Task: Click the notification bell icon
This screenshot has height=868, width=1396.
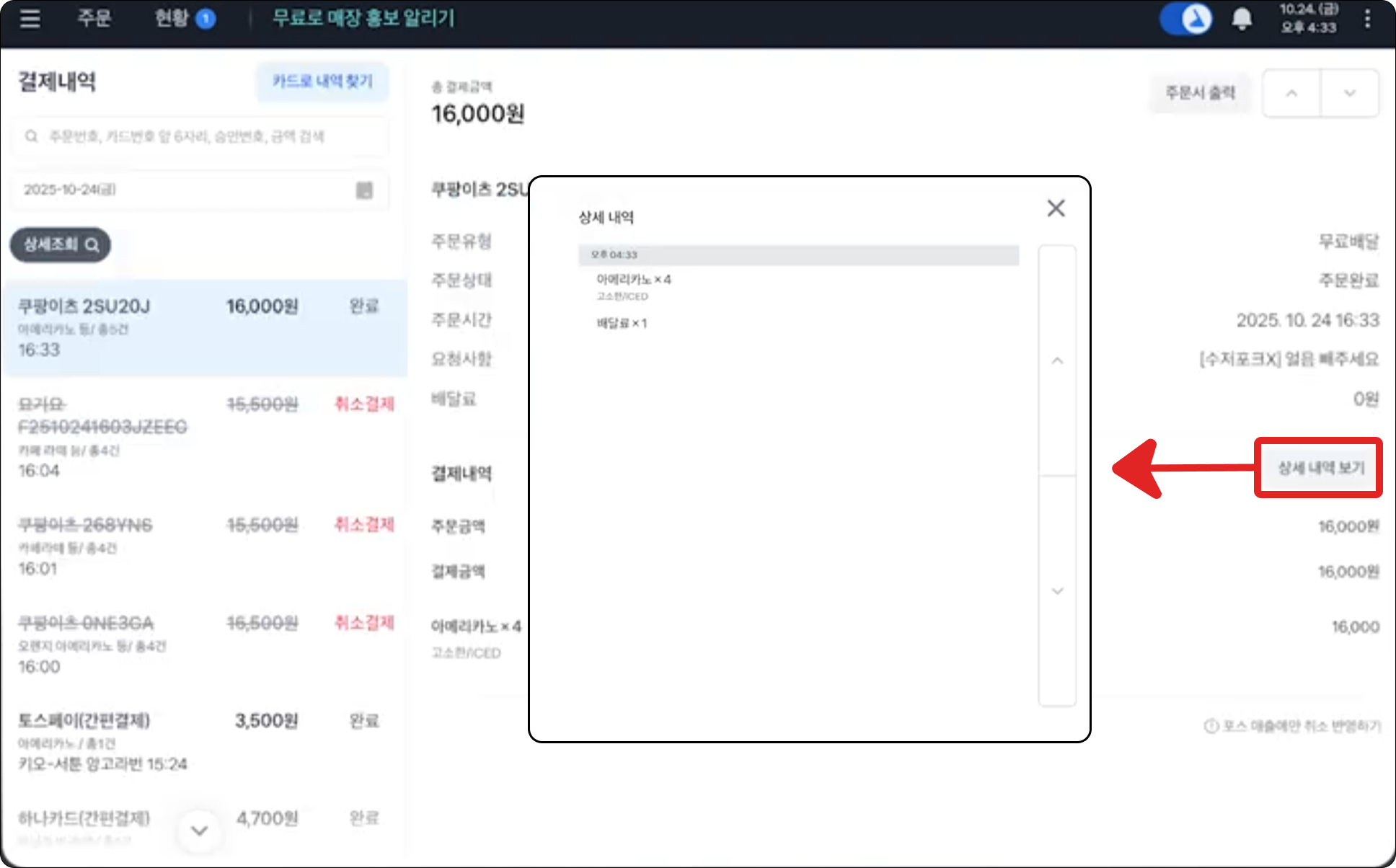Action: [1241, 19]
